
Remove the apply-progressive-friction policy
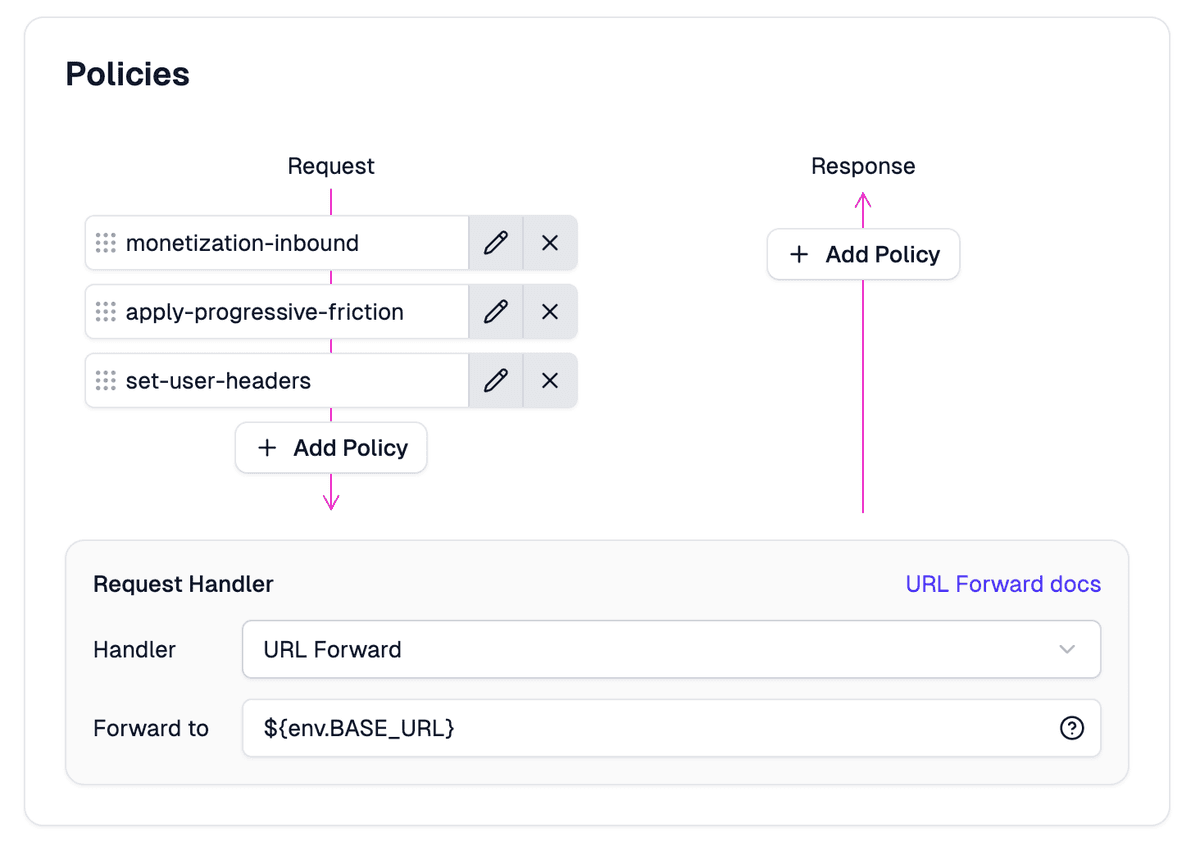coord(549,311)
